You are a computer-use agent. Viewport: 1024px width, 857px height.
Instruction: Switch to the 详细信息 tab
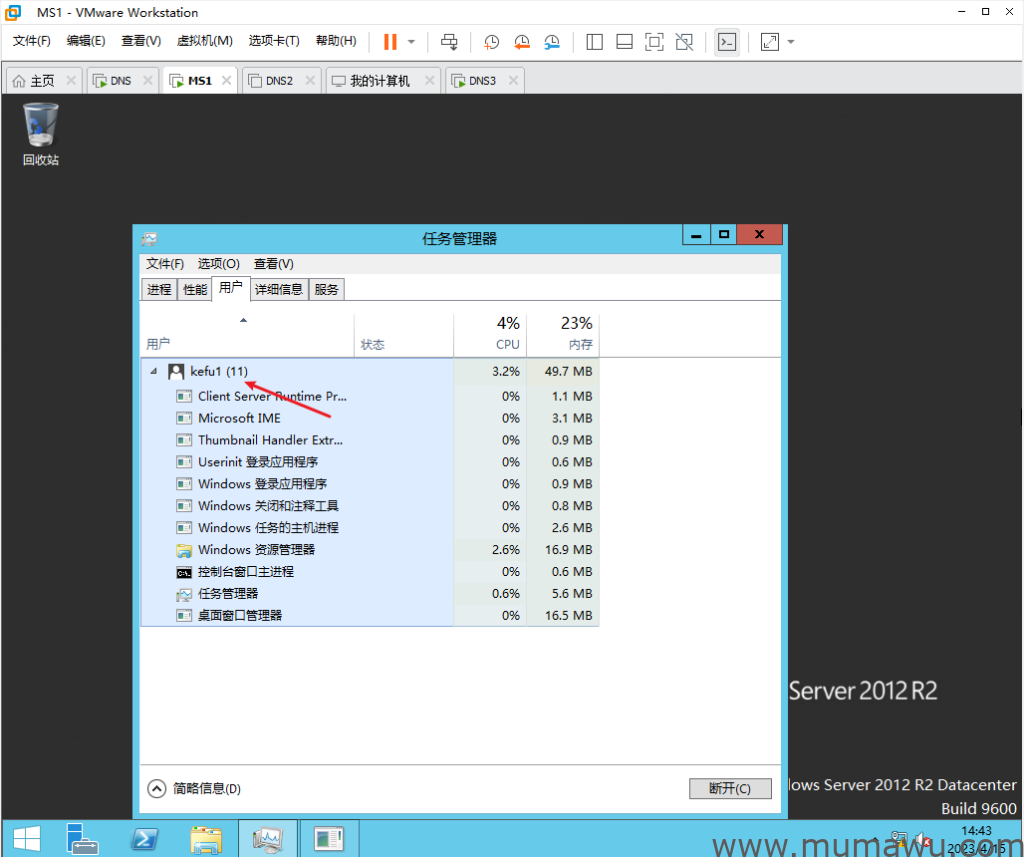(x=279, y=289)
